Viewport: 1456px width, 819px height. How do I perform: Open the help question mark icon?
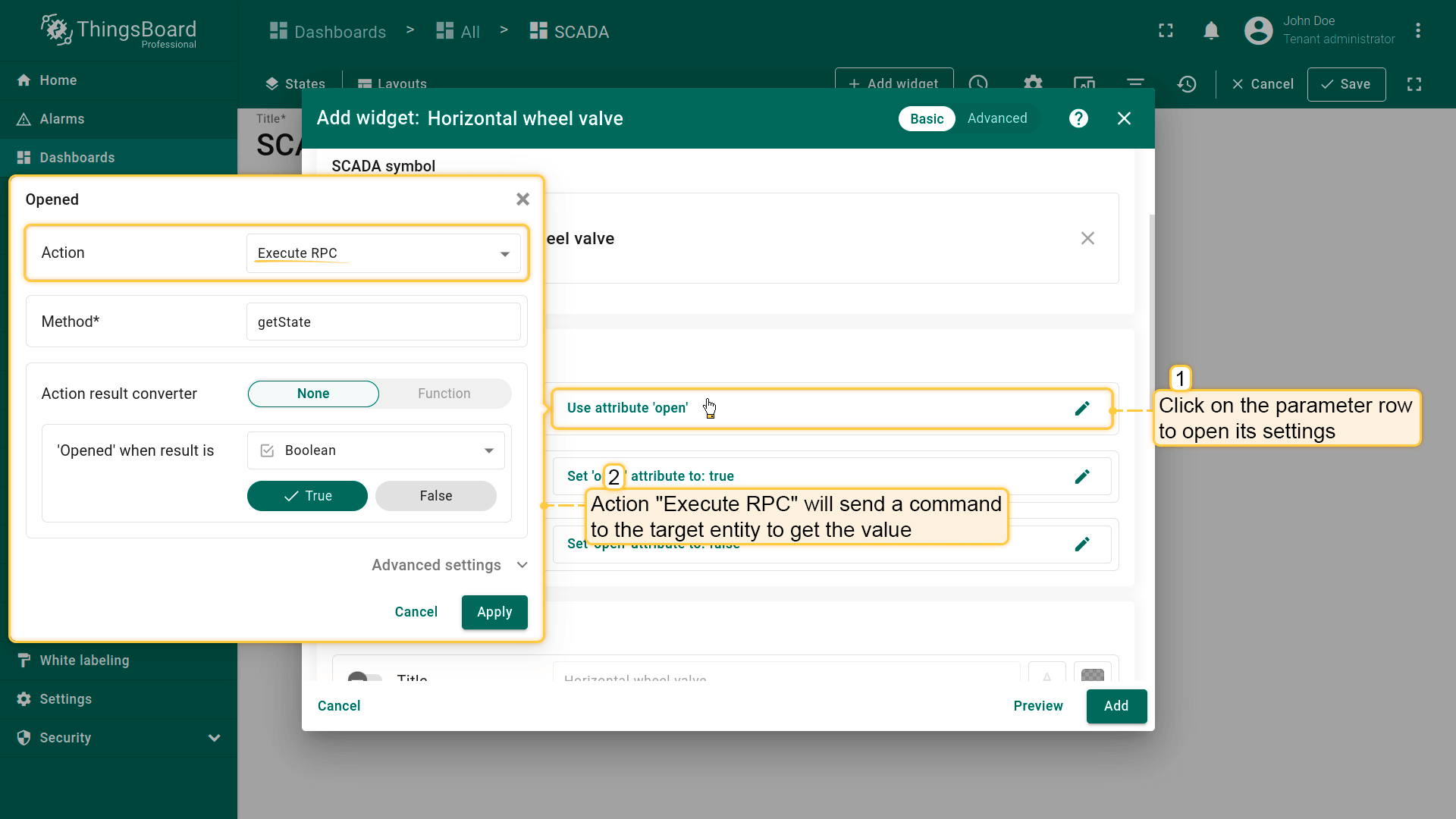point(1078,118)
